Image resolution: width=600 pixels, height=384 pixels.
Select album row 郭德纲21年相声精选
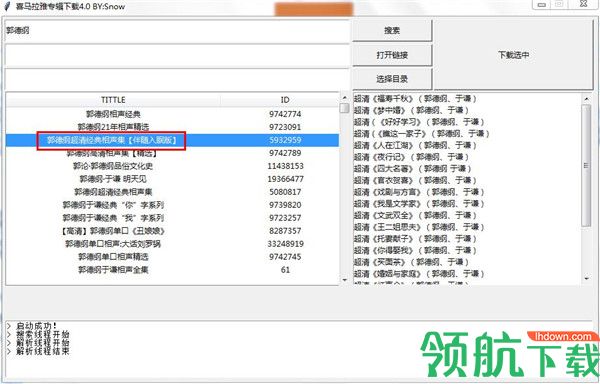(172, 127)
